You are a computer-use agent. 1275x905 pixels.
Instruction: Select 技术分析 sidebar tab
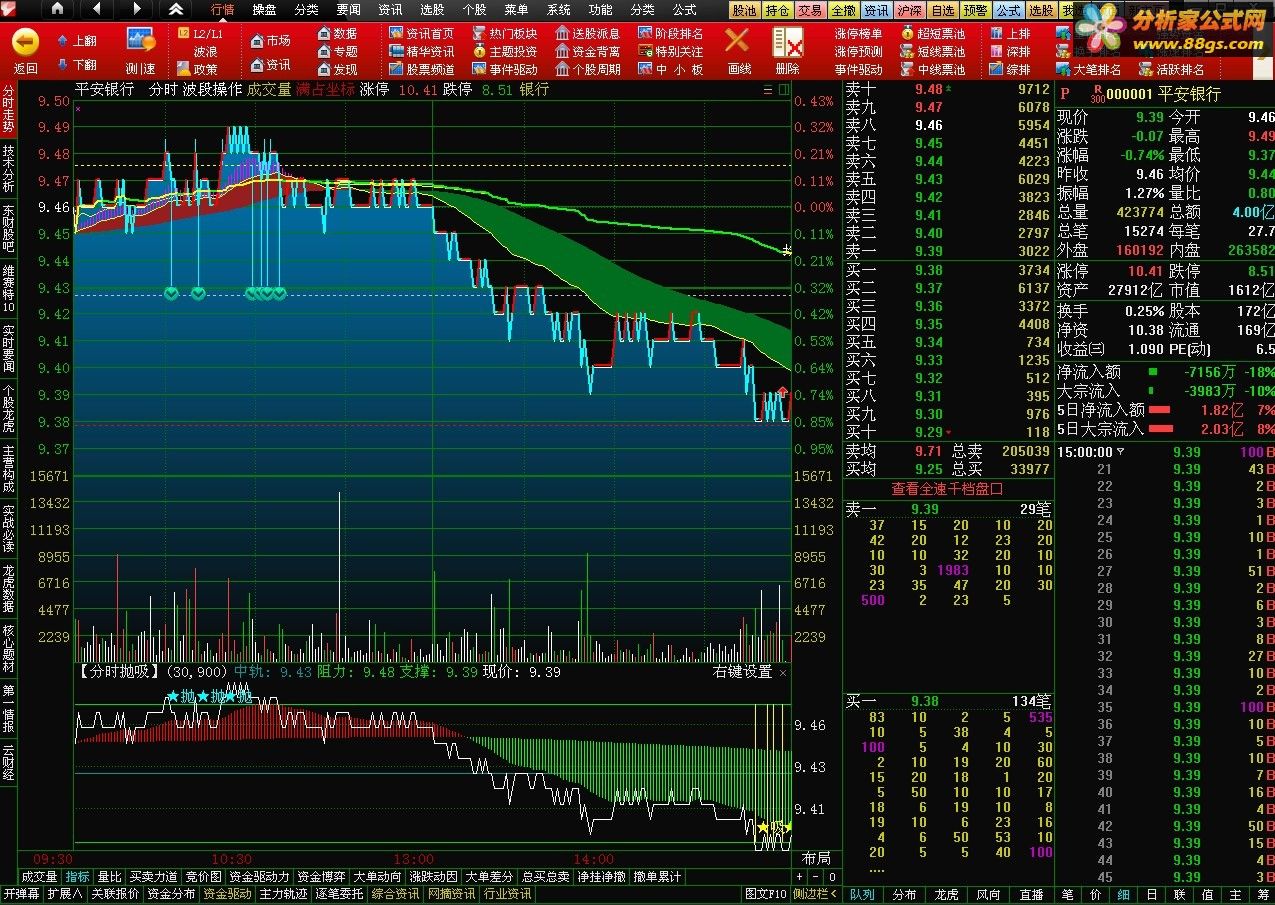8,168
